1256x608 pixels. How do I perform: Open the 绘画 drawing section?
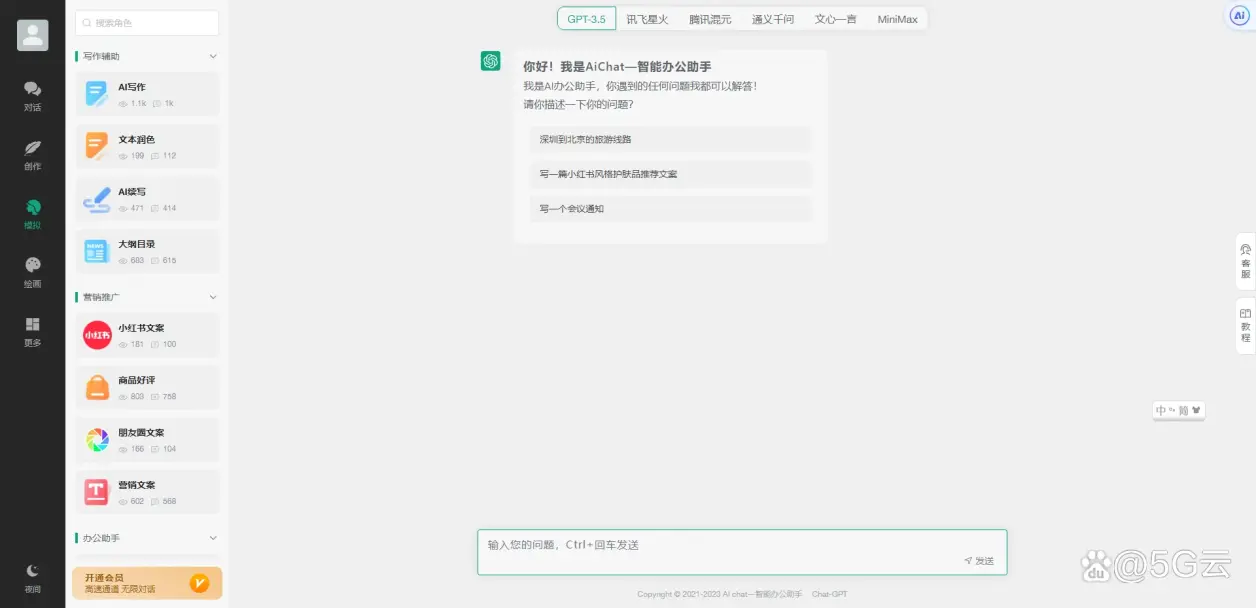[x=32, y=272]
